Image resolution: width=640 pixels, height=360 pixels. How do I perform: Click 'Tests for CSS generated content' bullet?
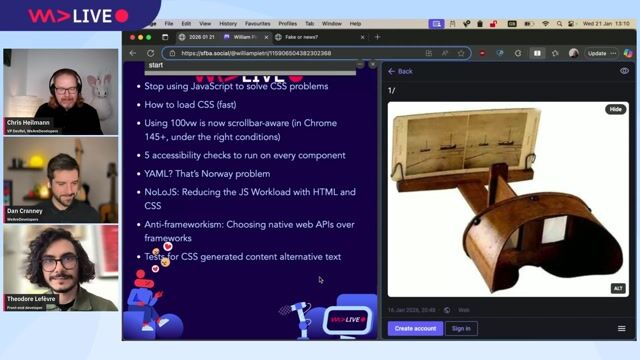coord(242,257)
